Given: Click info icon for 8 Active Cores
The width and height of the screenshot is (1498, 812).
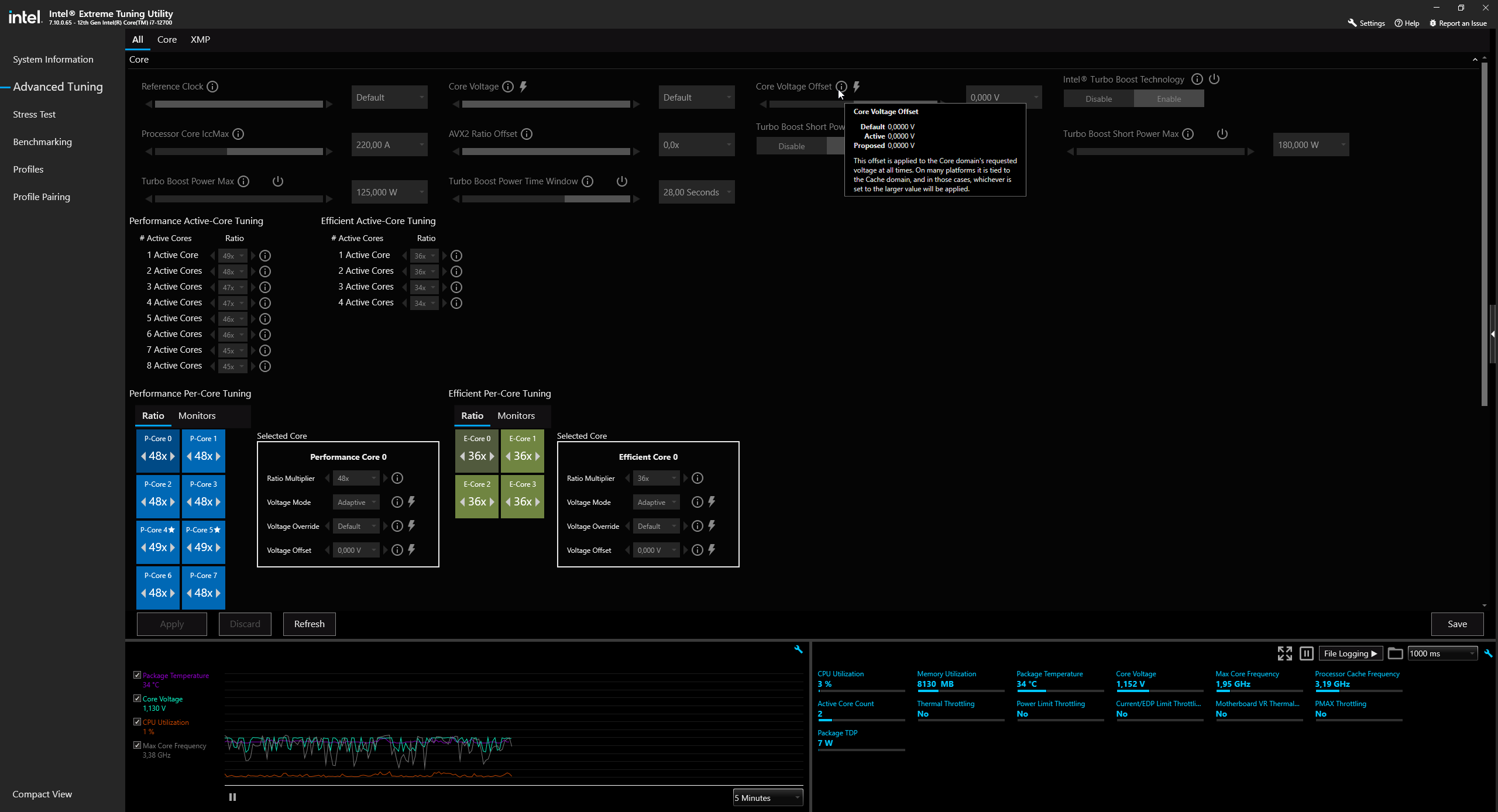Looking at the screenshot, I should [x=265, y=366].
